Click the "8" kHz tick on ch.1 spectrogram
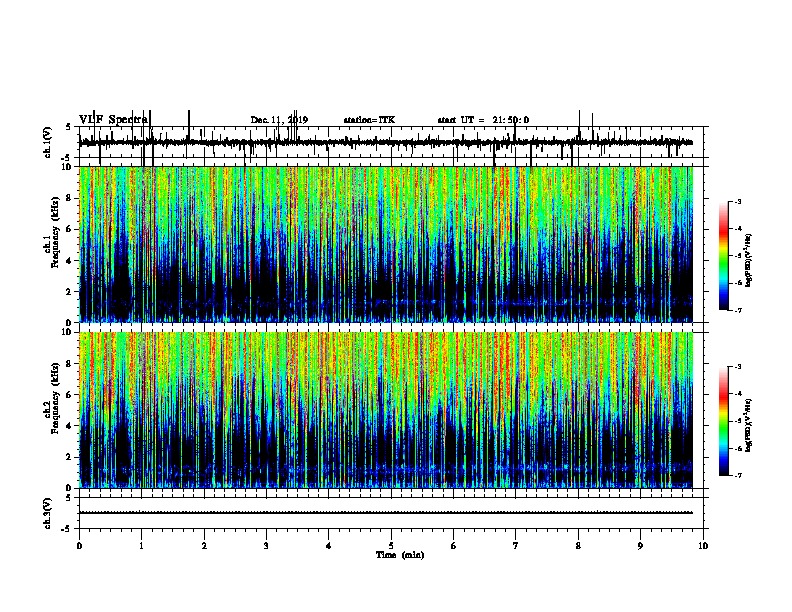 [70, 198]
